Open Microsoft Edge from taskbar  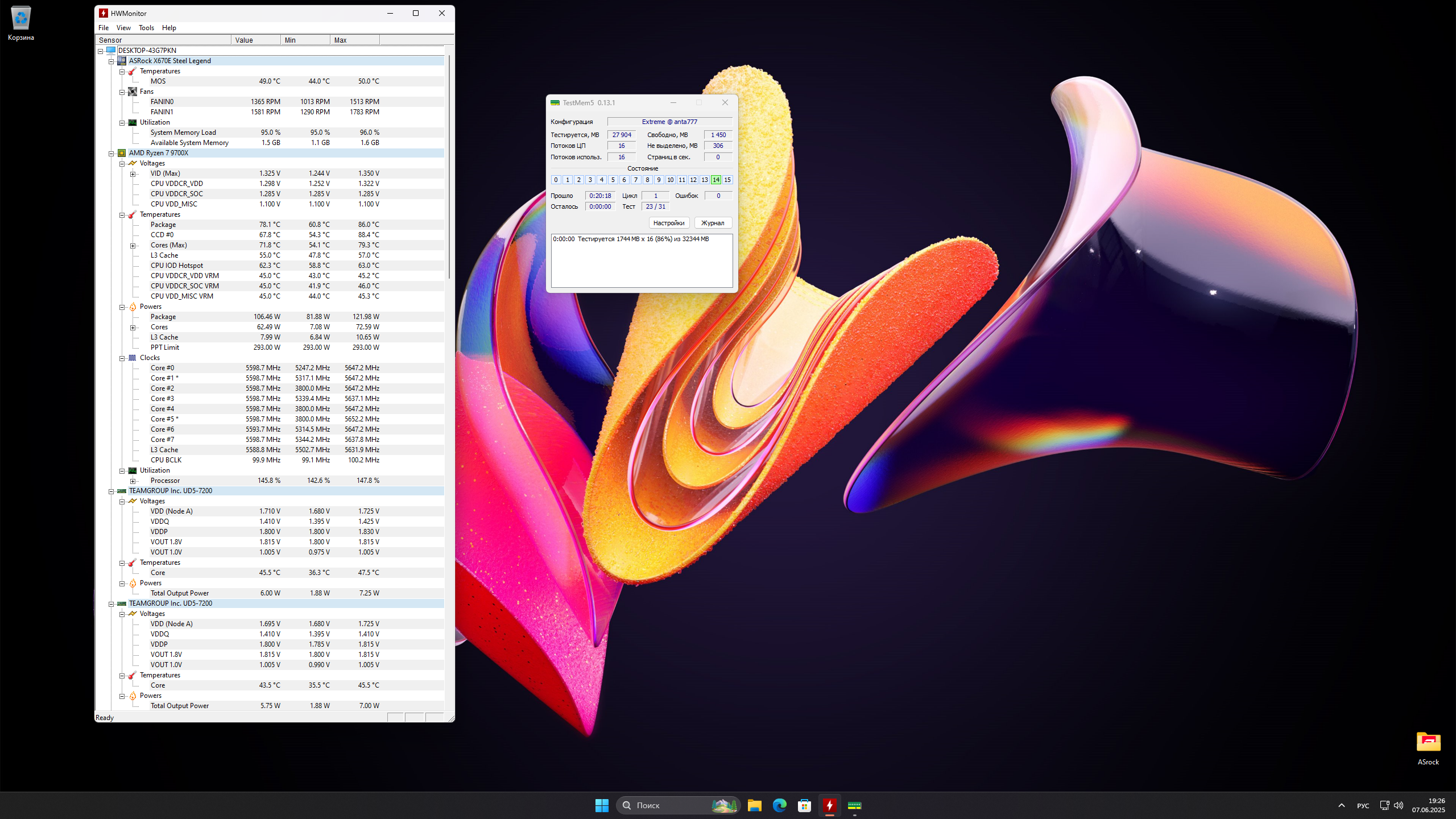779,805
